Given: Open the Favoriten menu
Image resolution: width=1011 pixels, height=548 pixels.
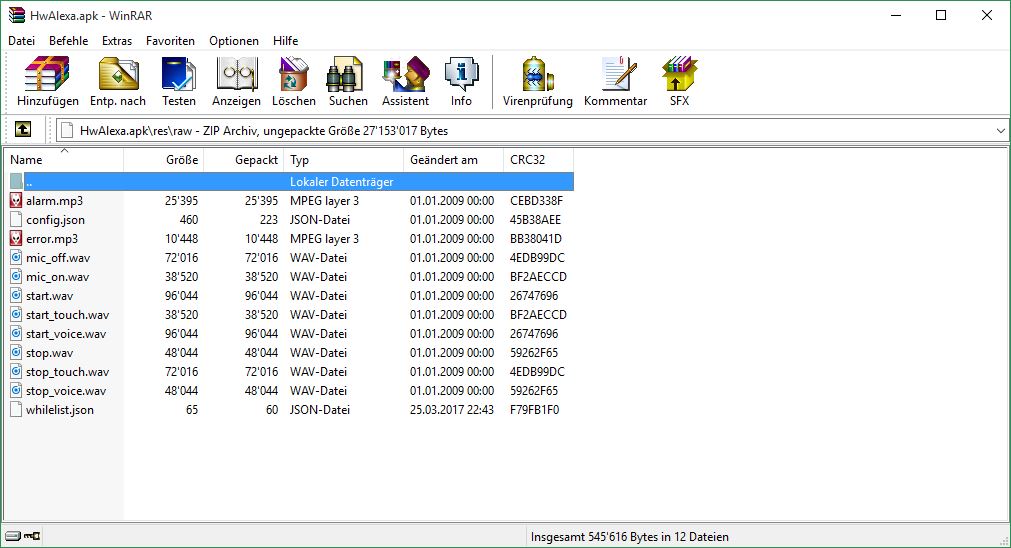Looking at the screenshot, I should click(x=170, y=41).
